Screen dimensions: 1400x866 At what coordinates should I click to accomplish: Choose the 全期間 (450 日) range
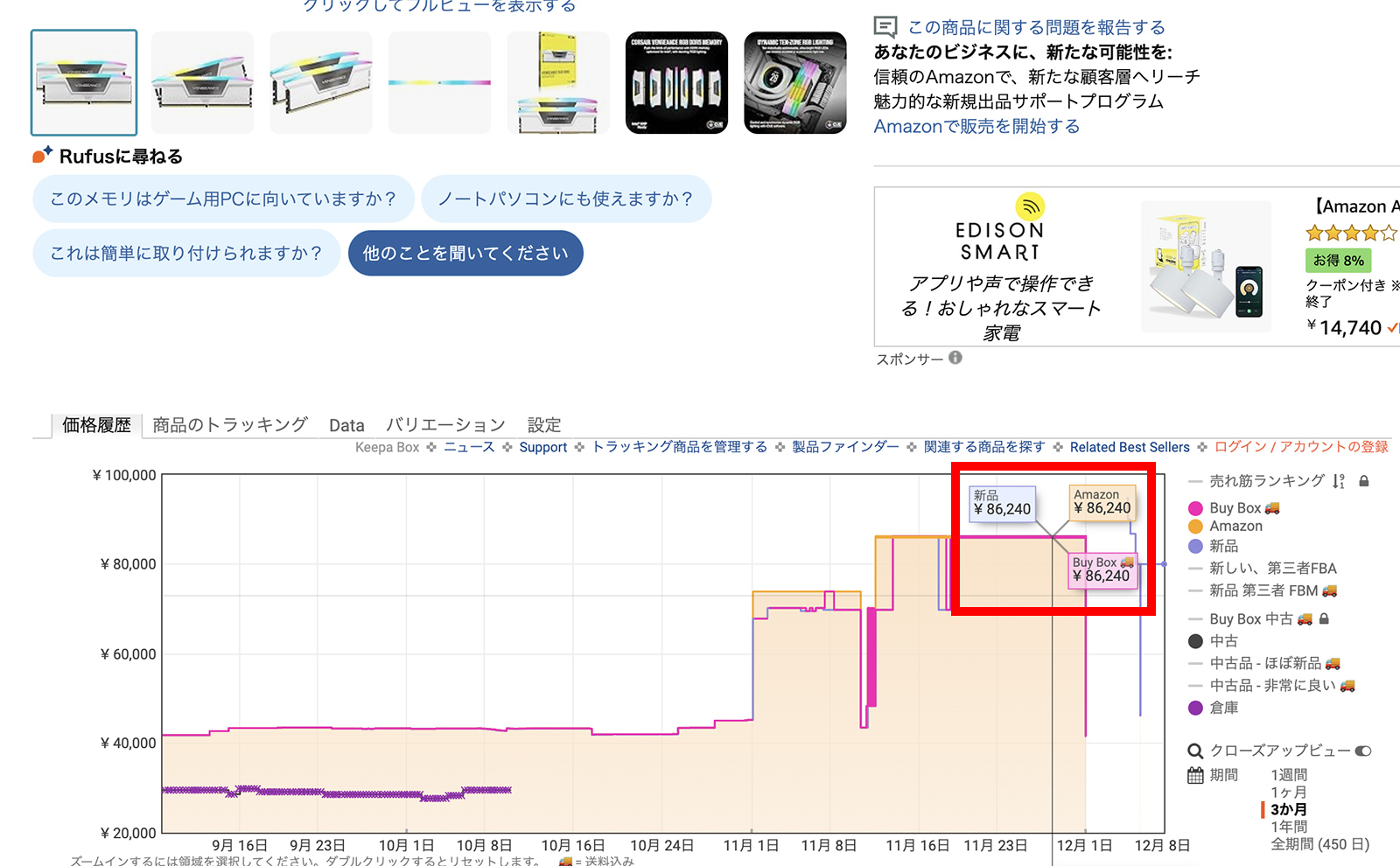tap(1319, 844)
